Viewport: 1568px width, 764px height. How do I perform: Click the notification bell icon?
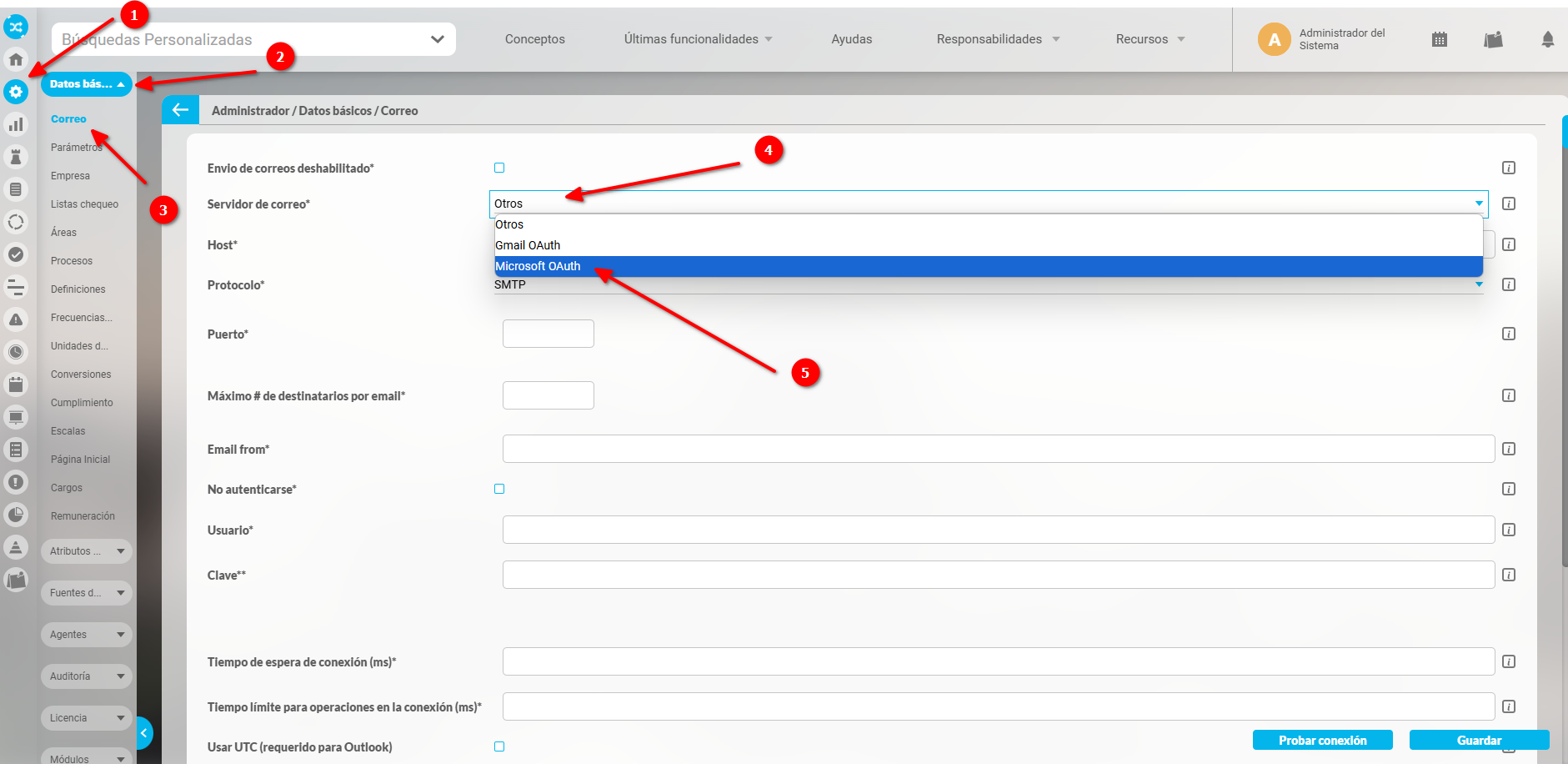pyautogui.click(x=1547, y=39)
